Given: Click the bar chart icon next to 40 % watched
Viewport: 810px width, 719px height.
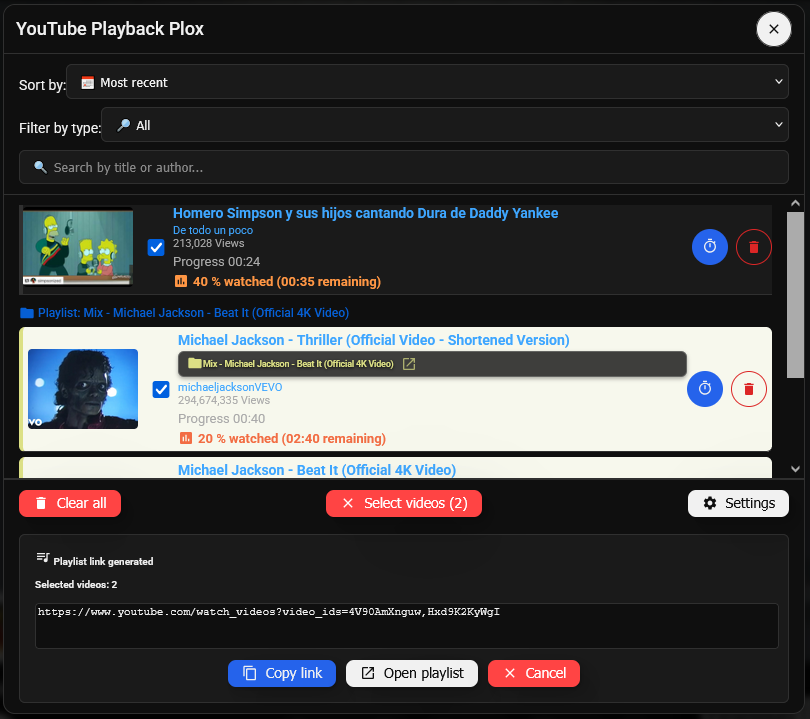Looking at the screenshot, I should click(x=181, y=282).
